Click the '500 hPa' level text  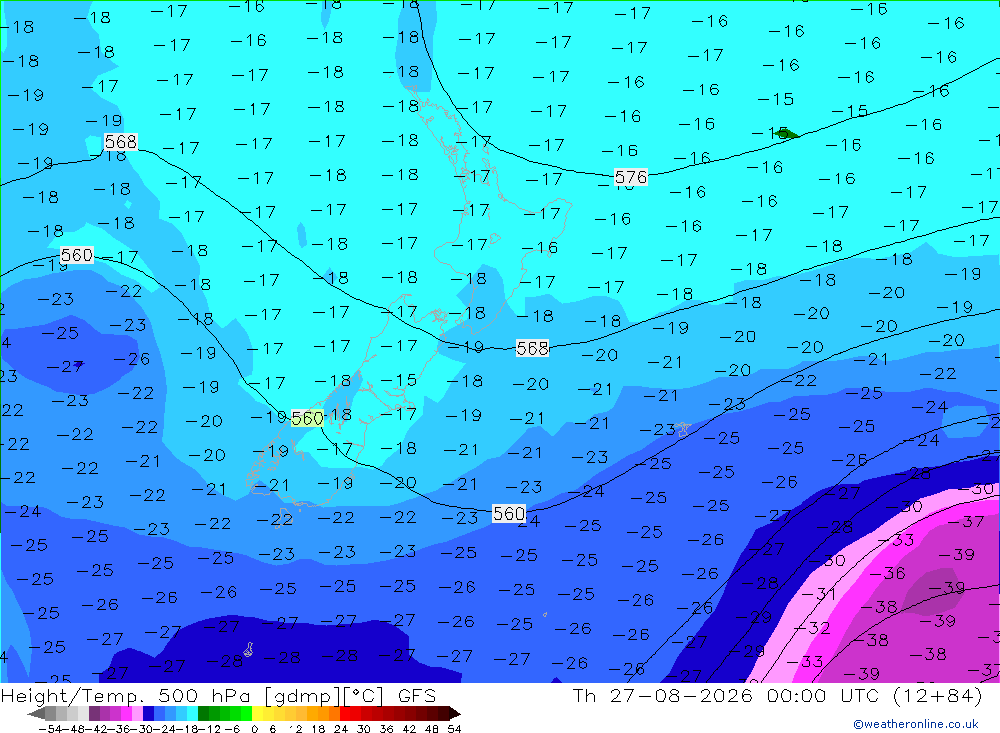click(x=204, y=696)
